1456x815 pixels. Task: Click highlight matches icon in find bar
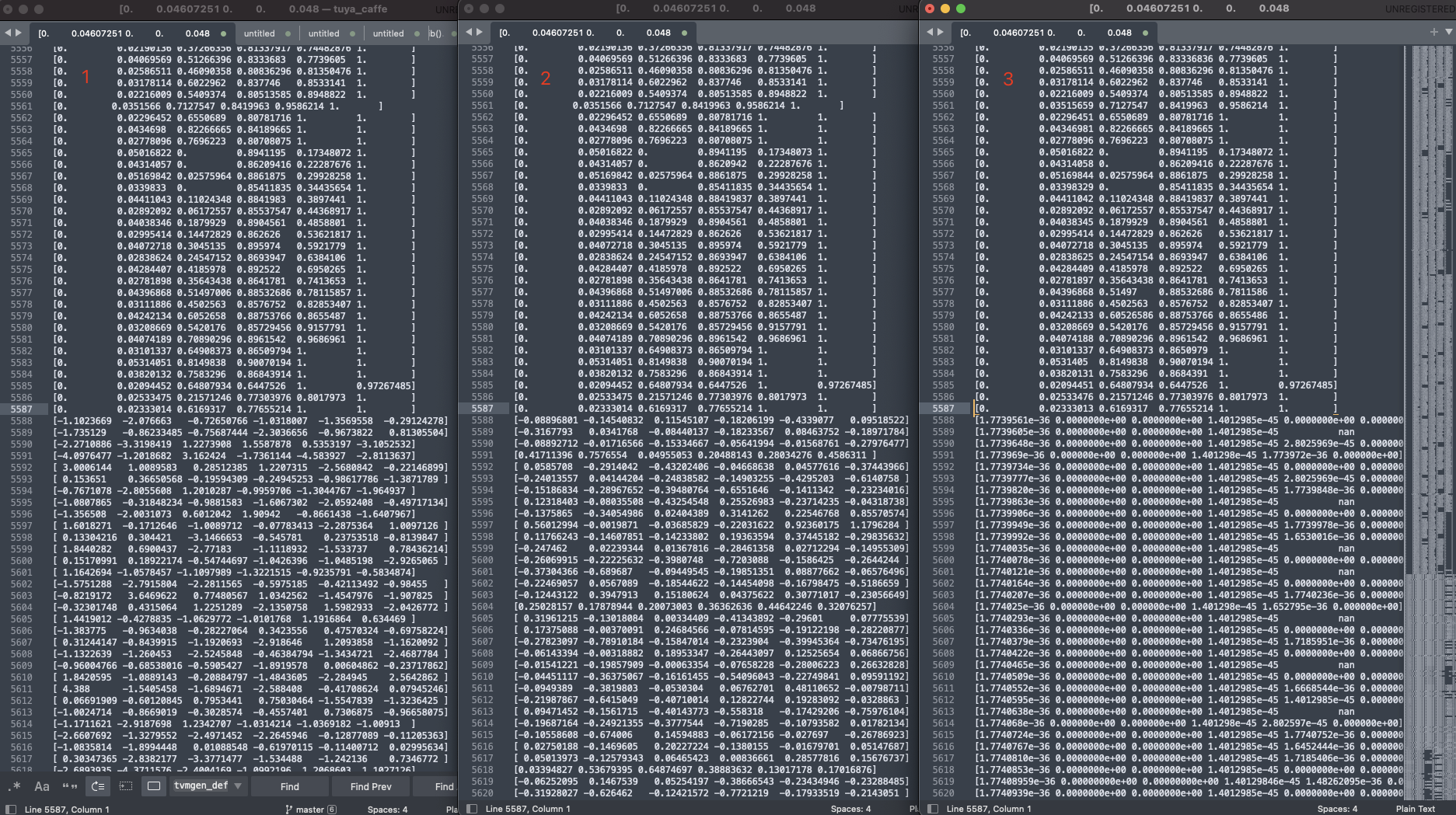tap(154, 786)
